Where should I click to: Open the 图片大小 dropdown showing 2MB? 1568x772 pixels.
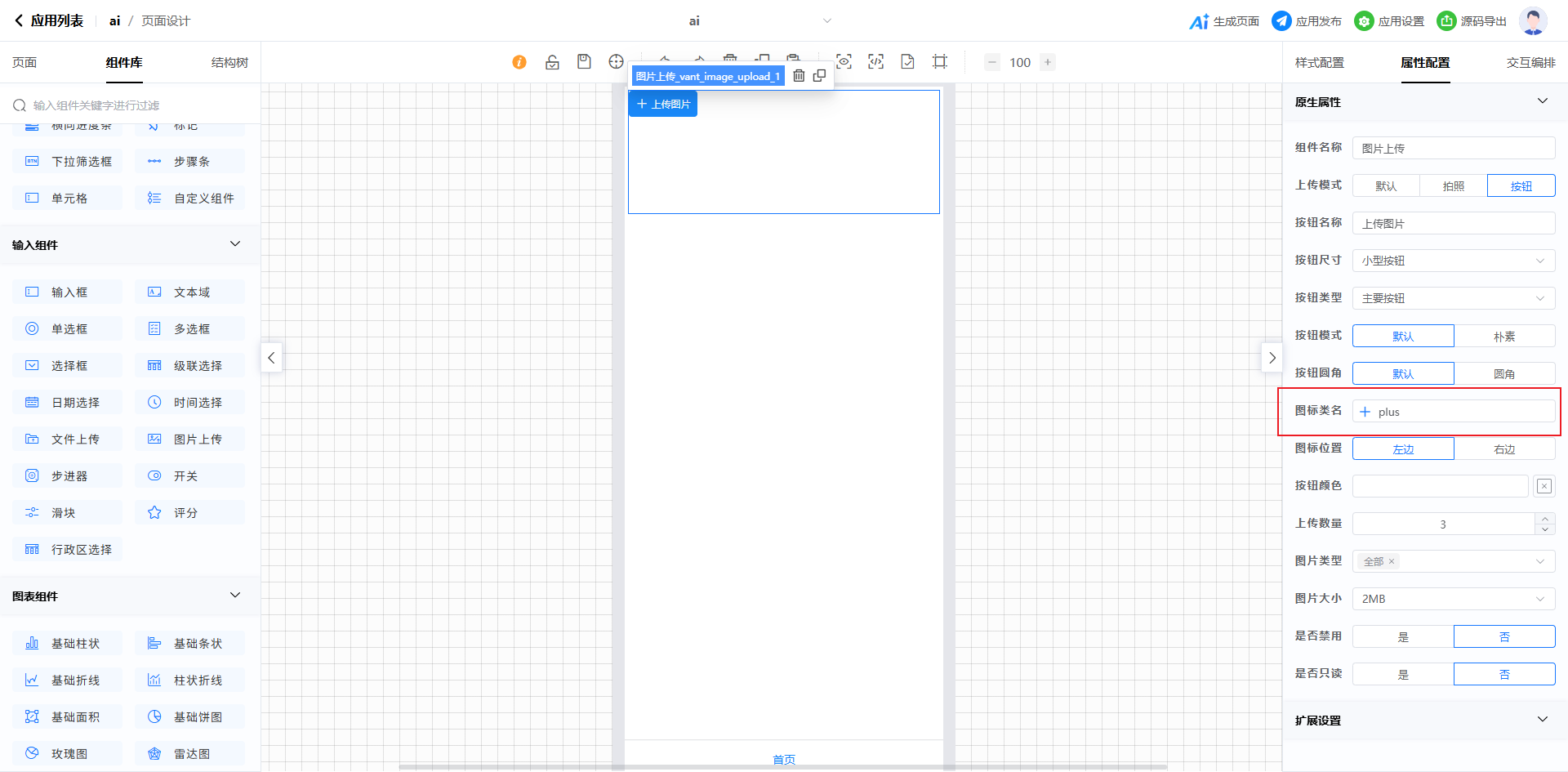[1453, 599]
